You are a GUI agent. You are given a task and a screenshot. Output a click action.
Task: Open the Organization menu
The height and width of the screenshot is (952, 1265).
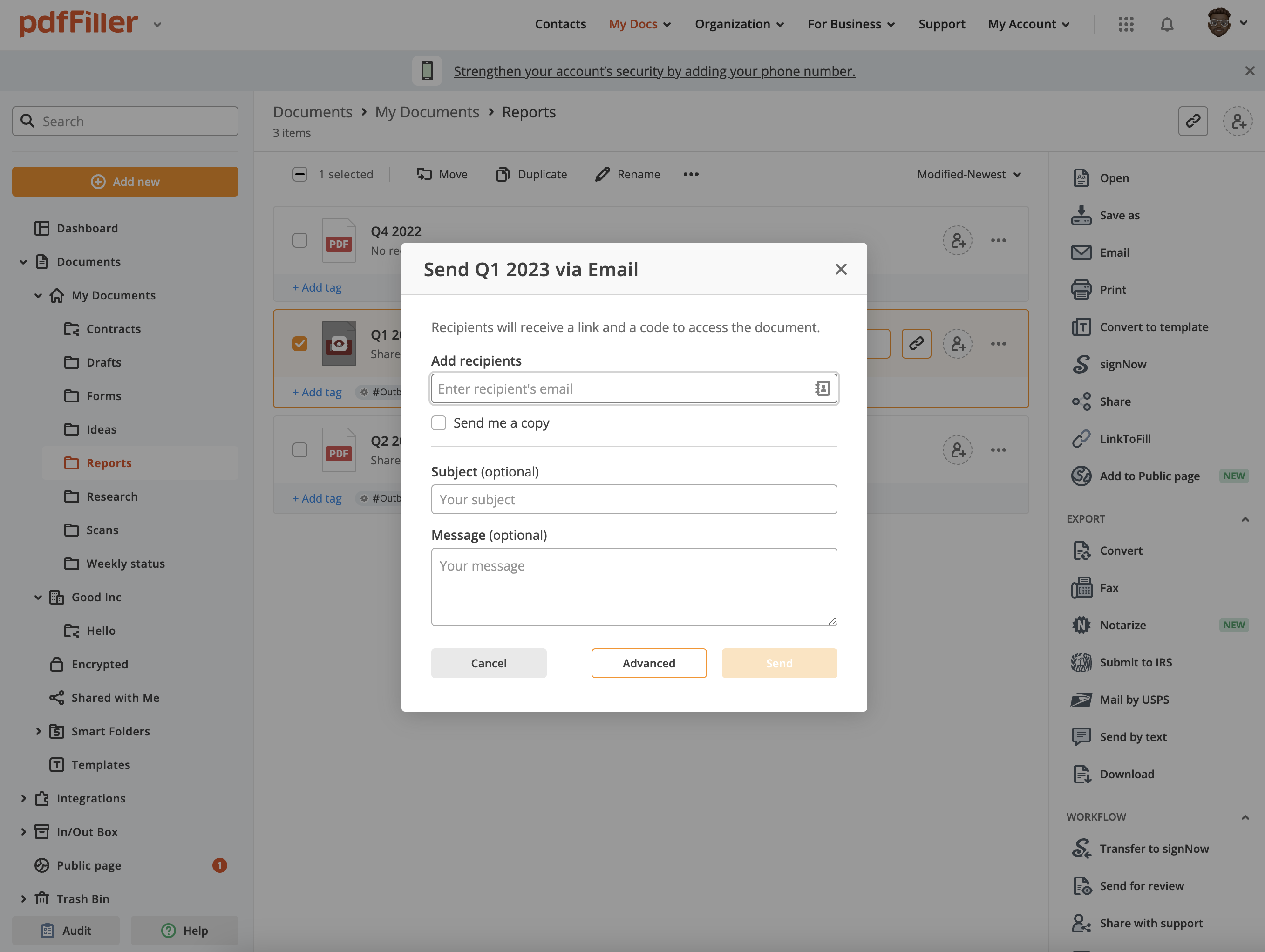pyautogui.click(x=739, y=24)
